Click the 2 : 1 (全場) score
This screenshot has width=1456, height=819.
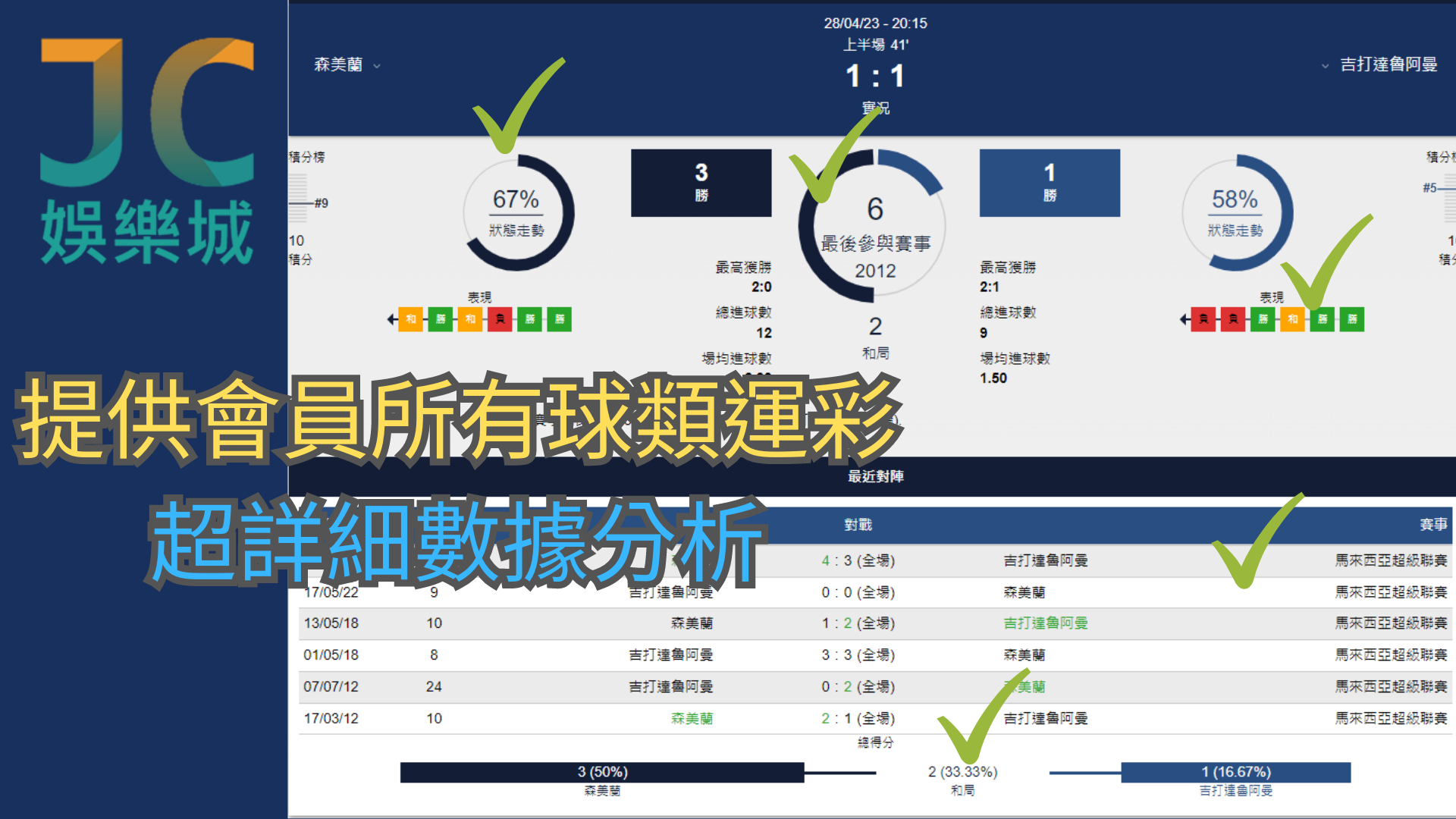pyautogui.click(x=858, y=719)
